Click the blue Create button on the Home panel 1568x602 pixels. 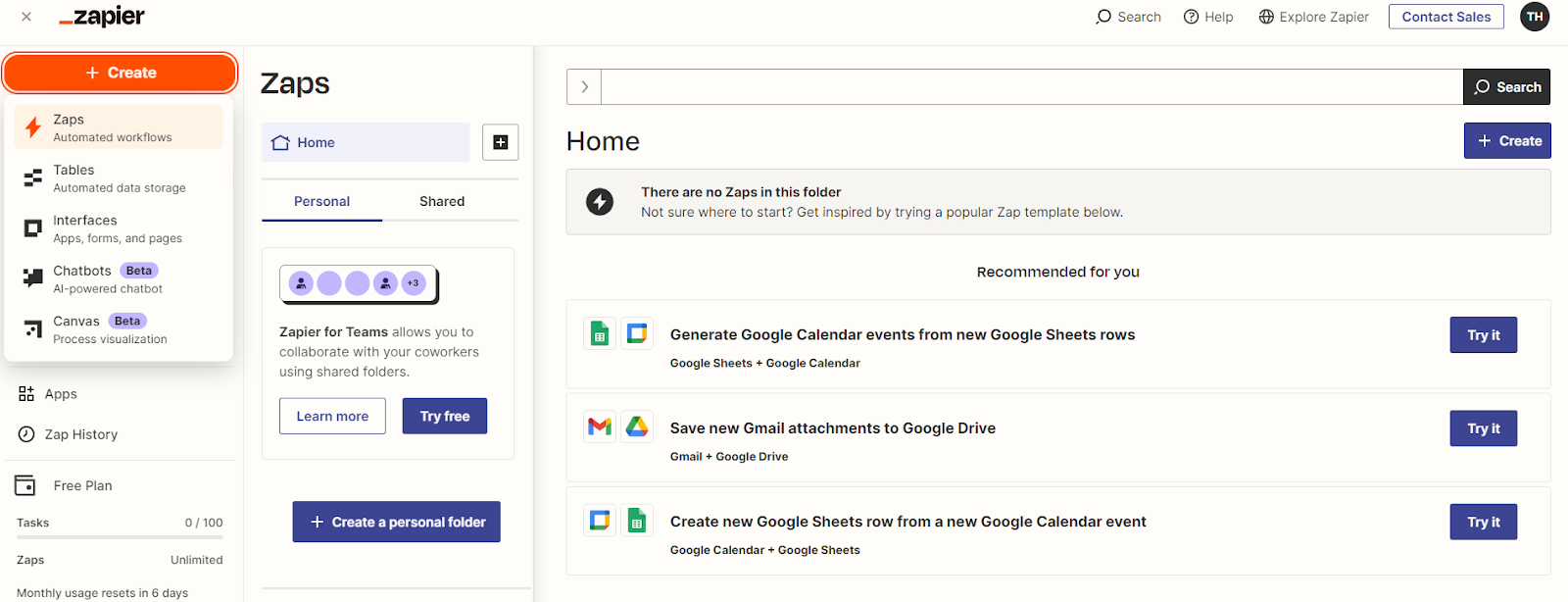[1507, 140]
